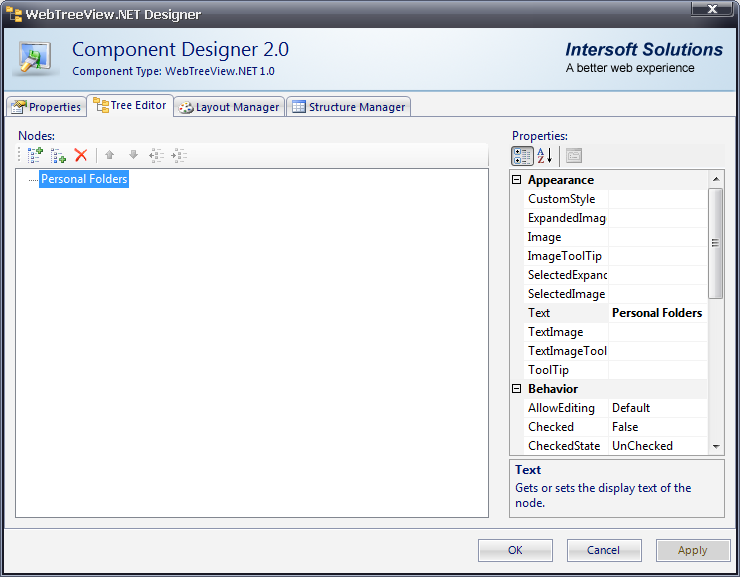This screenshot has height=577, width=740.
Task: Click the Component Designer logo icon
Action: pos(35,58)
